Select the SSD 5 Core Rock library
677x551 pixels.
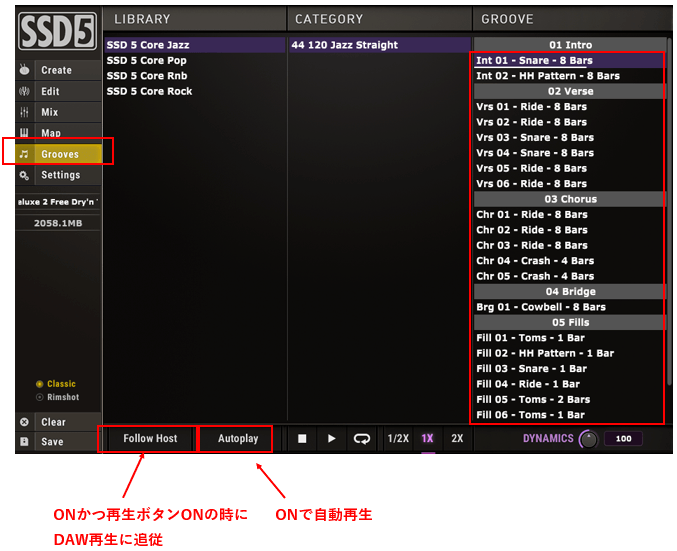point(195,91)
